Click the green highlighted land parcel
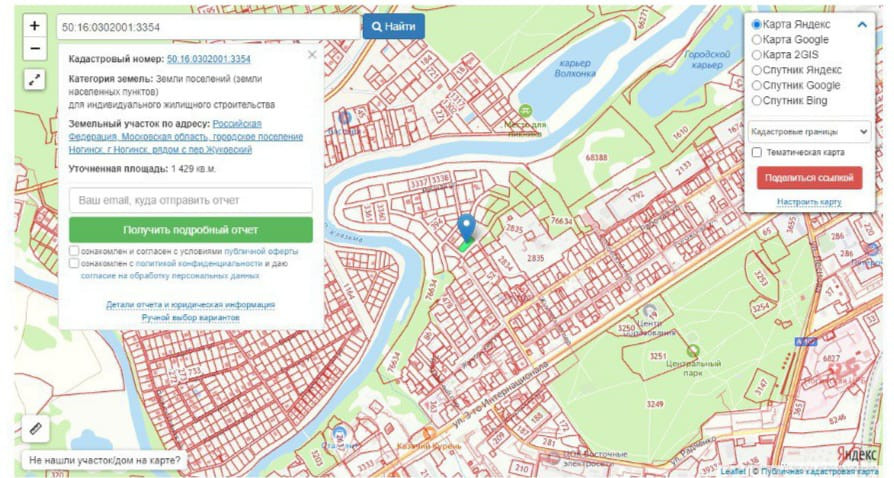 click(465, 246)
